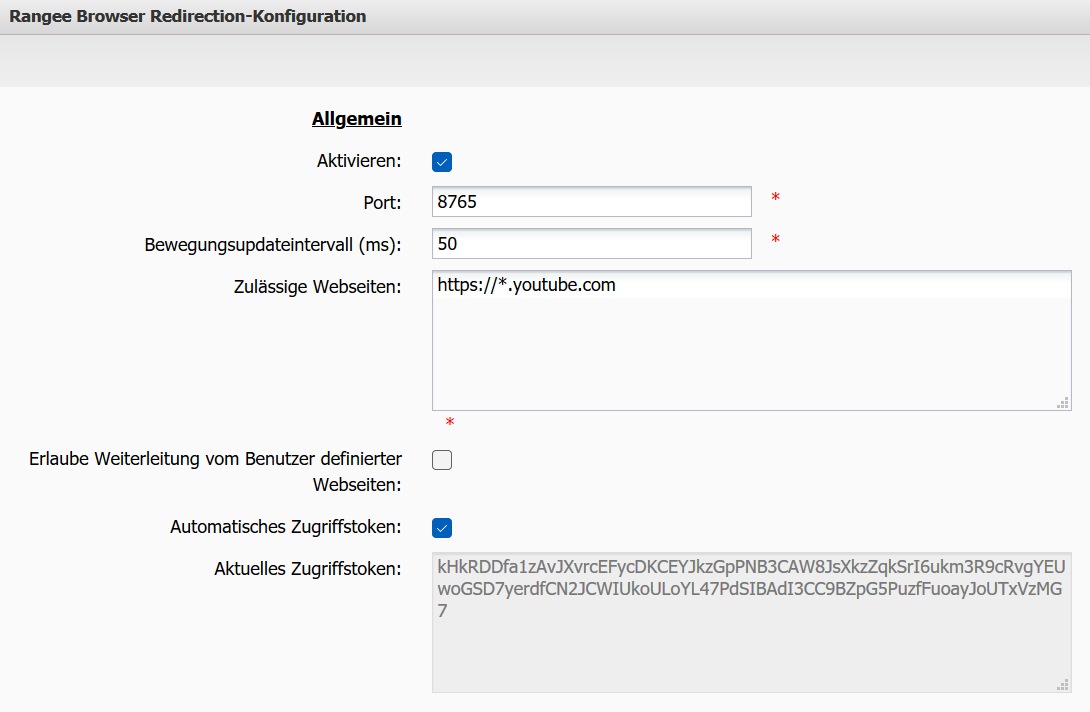Click the "Aktuelles Zugriffstoken:" label
The width and height of the screenshot is (1090, 712).
coord(308,569)
